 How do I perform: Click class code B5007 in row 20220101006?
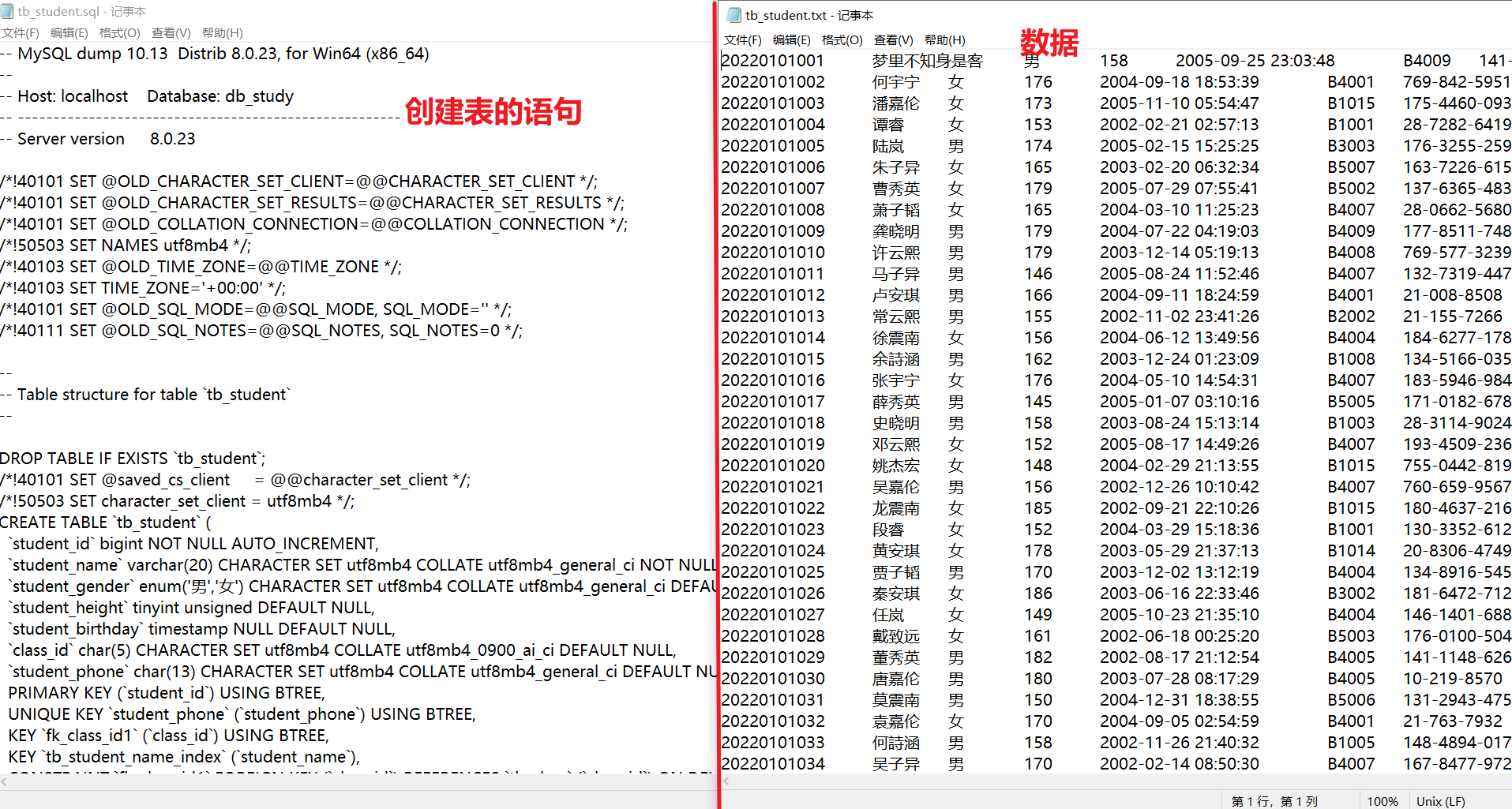(x=1351, y=167)
